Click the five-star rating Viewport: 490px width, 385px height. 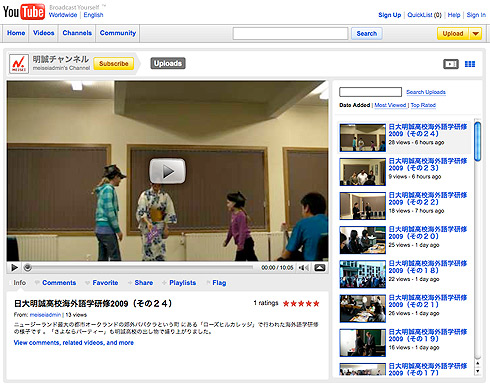(301, 303)
